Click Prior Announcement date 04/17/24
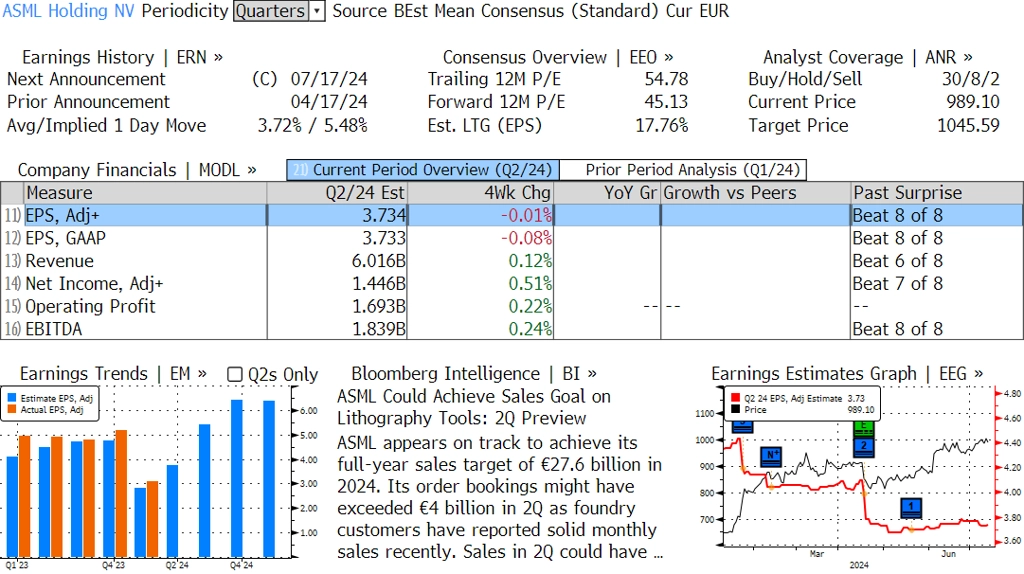The image size is (1024, 574). point(328,102)
